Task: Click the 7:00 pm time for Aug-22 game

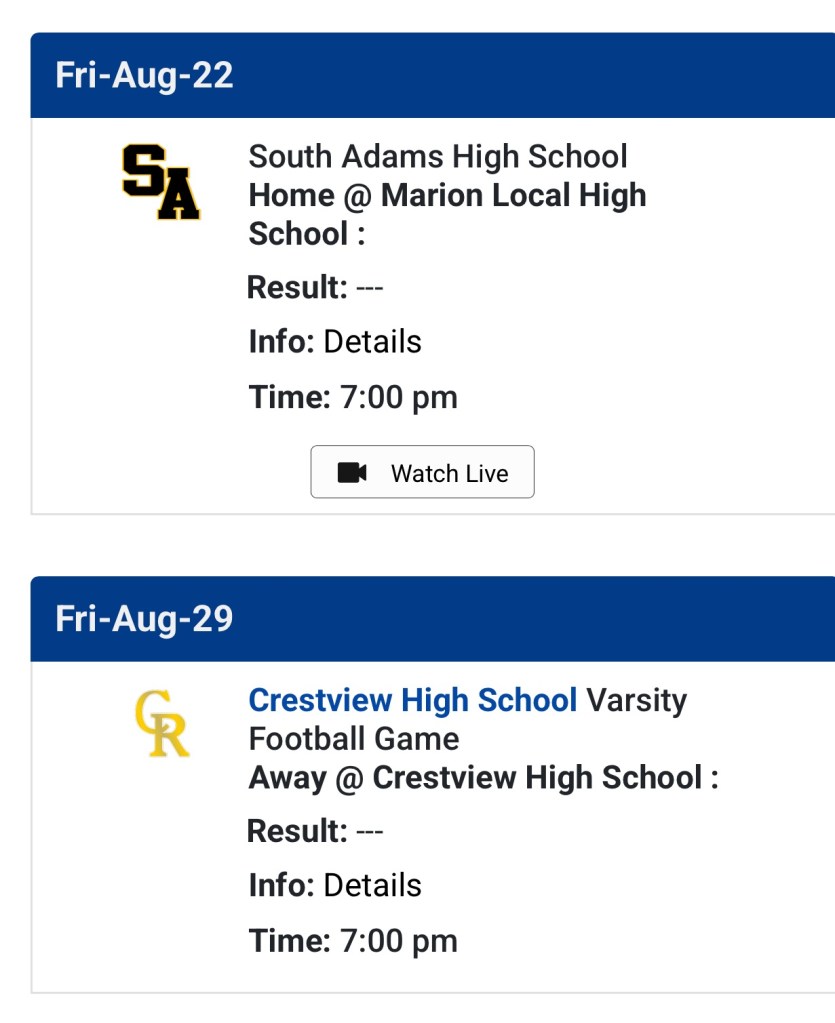Action: [398, 398]
